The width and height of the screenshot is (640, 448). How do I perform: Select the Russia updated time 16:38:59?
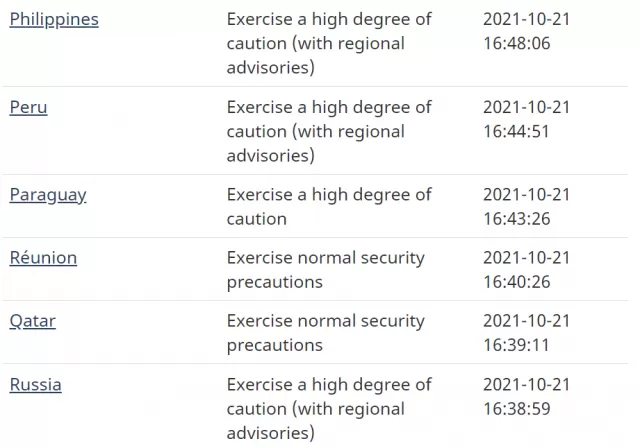pyautogui.click(x=517, y=409)
